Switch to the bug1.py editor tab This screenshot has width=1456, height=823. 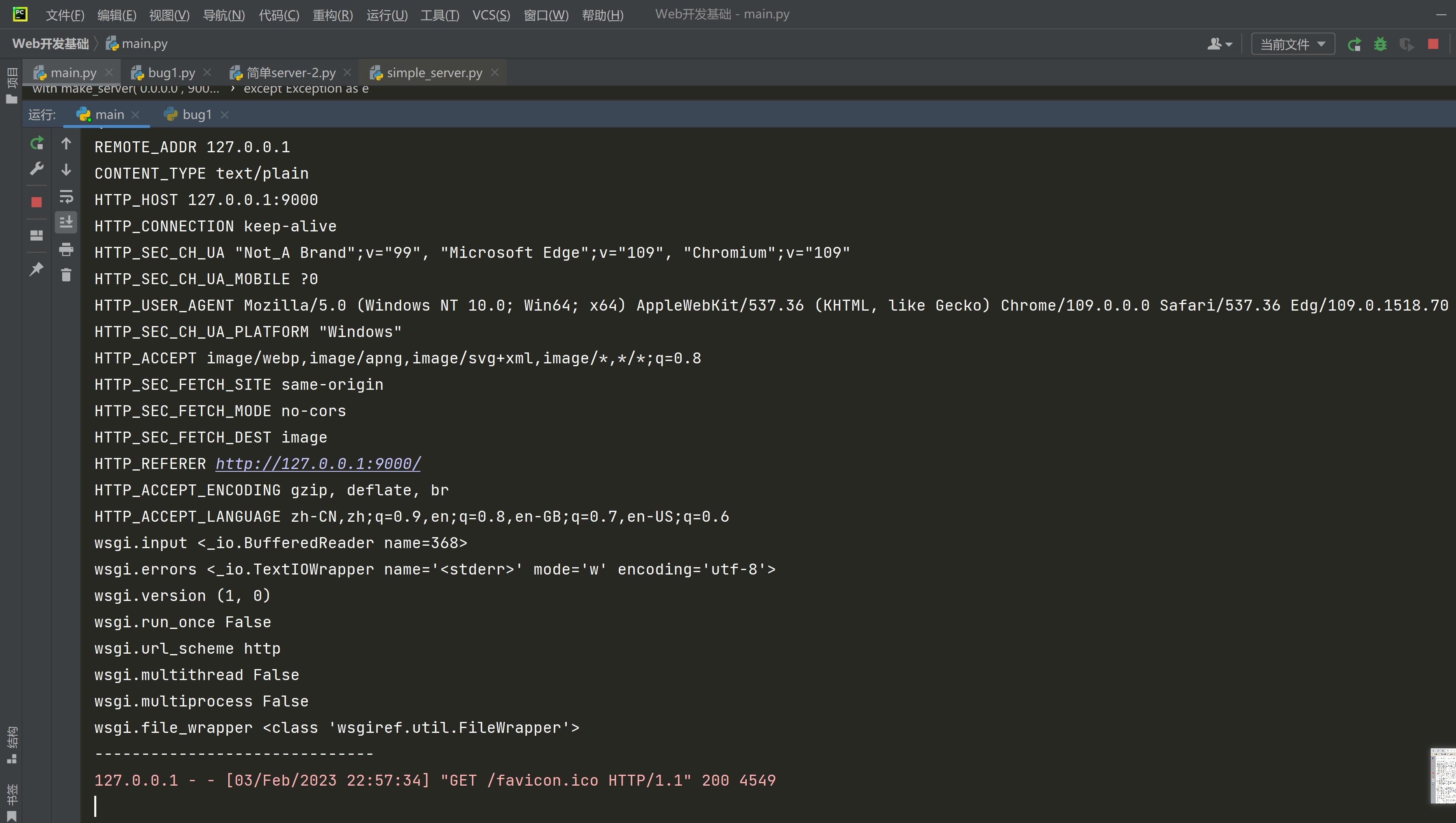click(x=171, y=73)
